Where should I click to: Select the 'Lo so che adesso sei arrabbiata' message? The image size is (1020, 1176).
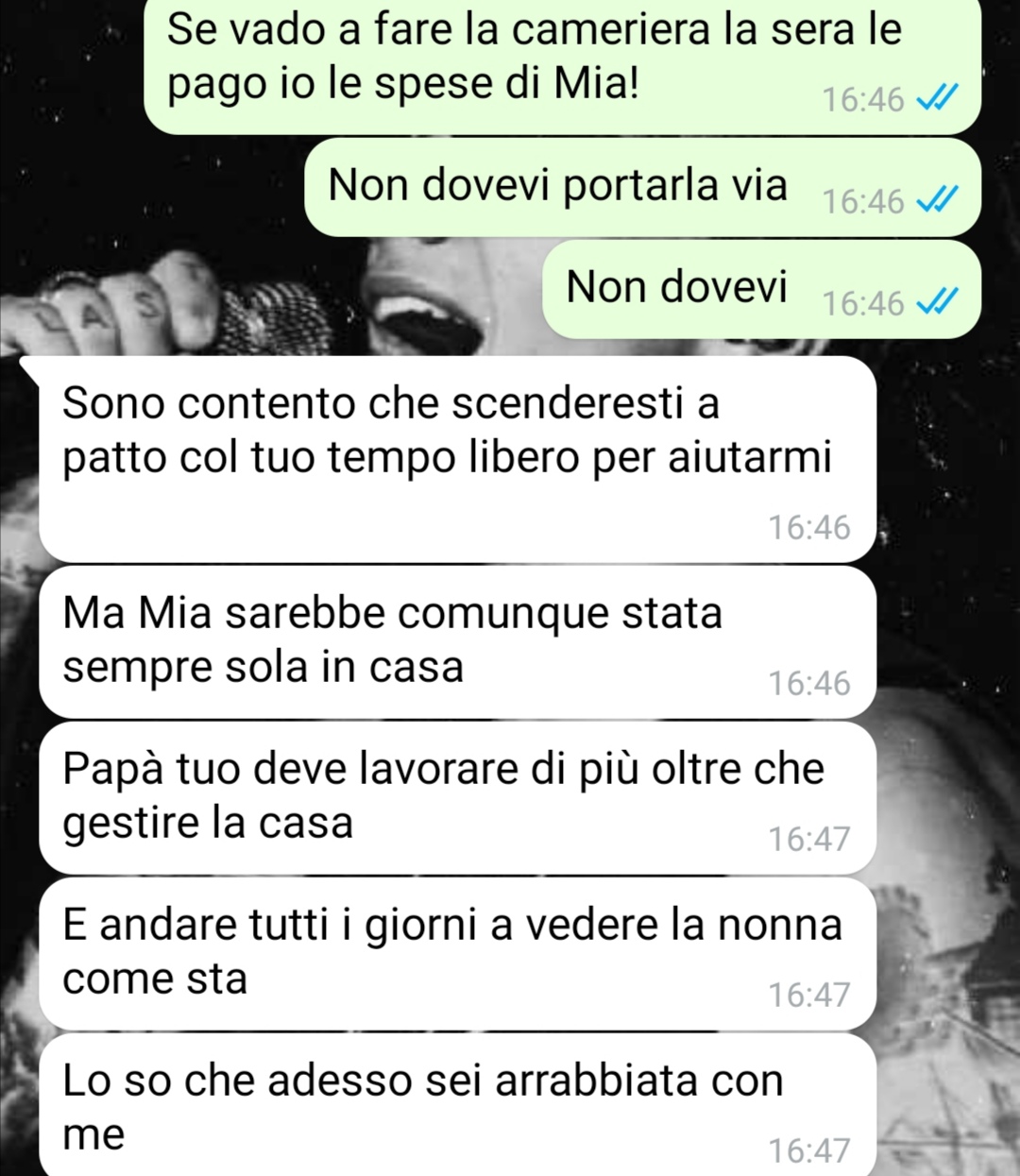(x=457, y=1105)
